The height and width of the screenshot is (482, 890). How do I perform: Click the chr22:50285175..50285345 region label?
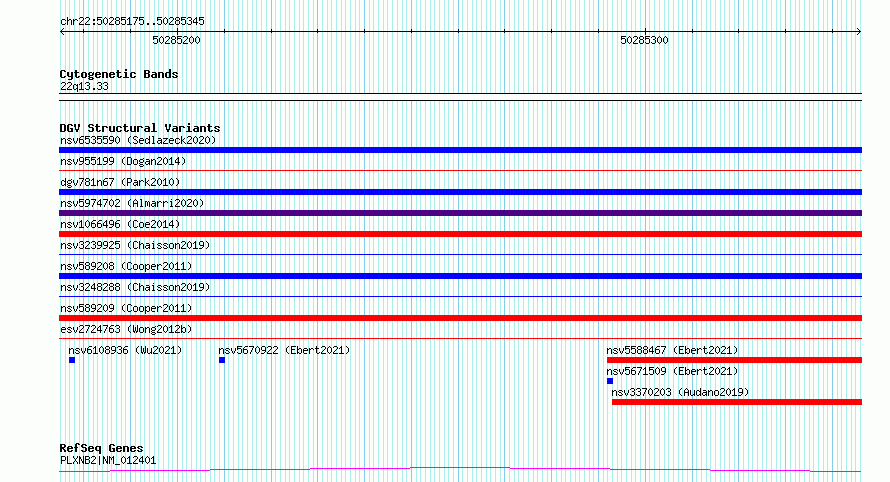pos(132,22)
